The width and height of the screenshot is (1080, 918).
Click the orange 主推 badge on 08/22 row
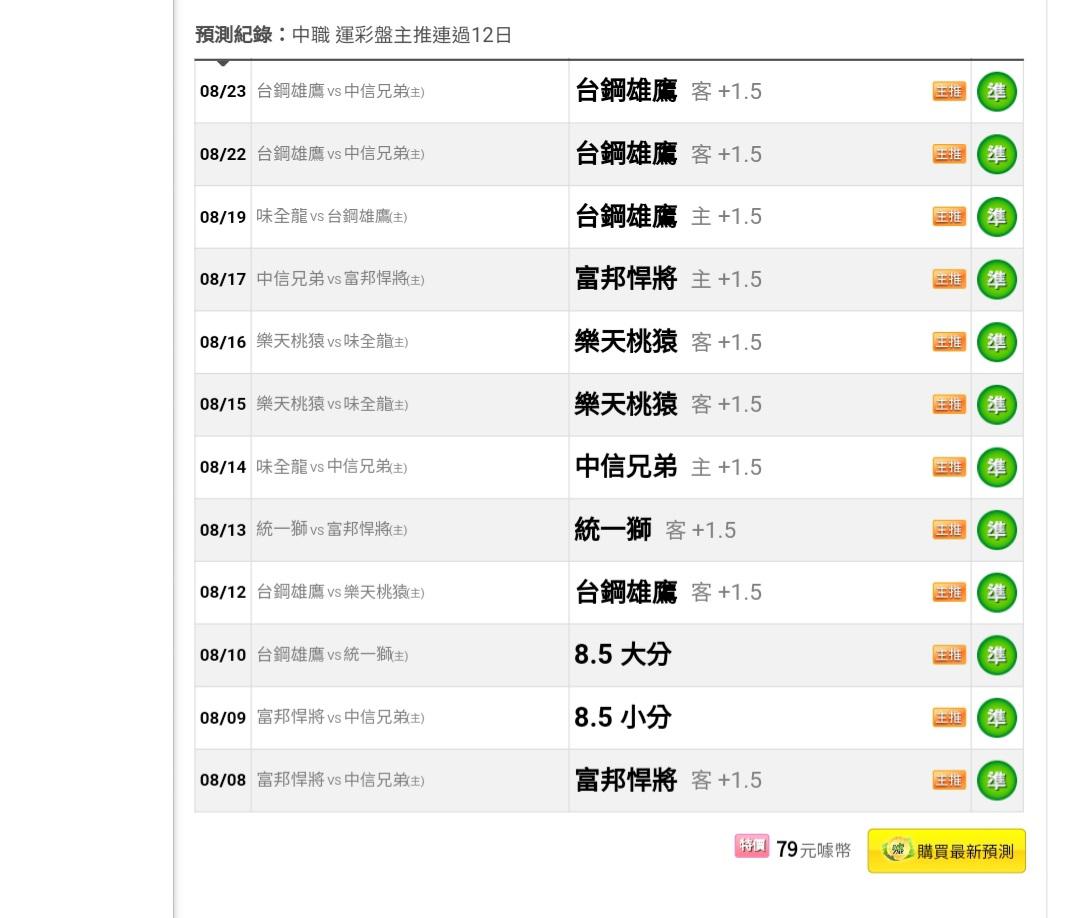point(949,154)
